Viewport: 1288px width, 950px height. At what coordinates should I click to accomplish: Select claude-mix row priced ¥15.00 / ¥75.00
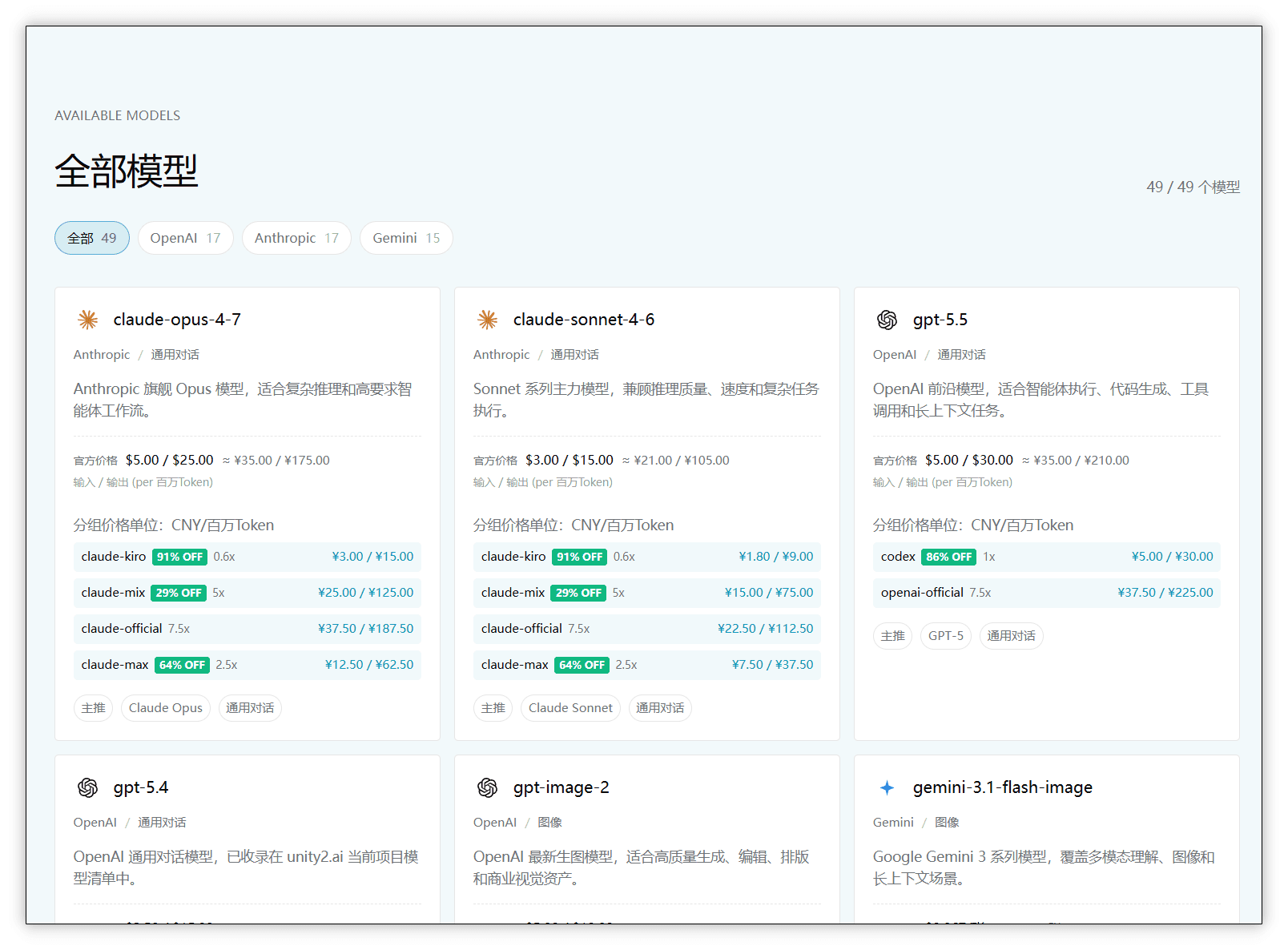point(647,593)
